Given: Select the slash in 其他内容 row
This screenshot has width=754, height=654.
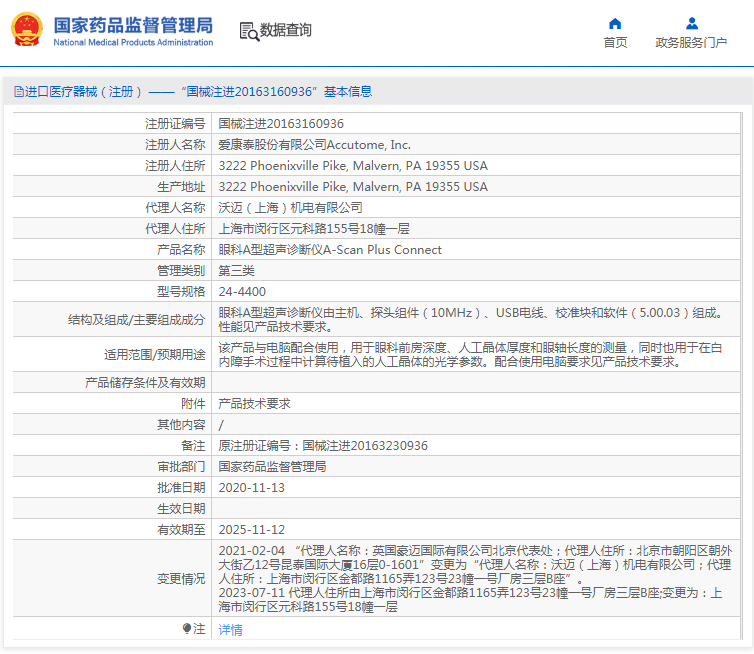Looking at the screenshot, I should click(x=221, y=425).
